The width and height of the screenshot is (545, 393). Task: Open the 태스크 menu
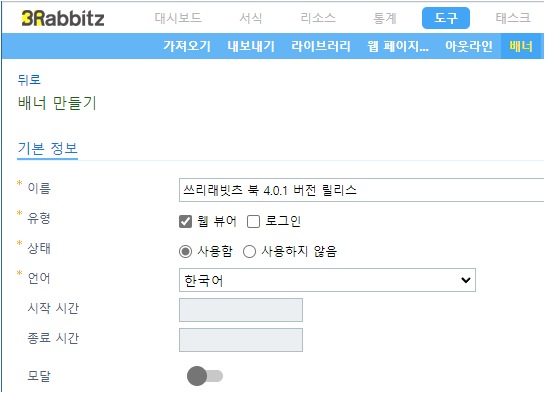pyautogui.click(x=513, y=18)
